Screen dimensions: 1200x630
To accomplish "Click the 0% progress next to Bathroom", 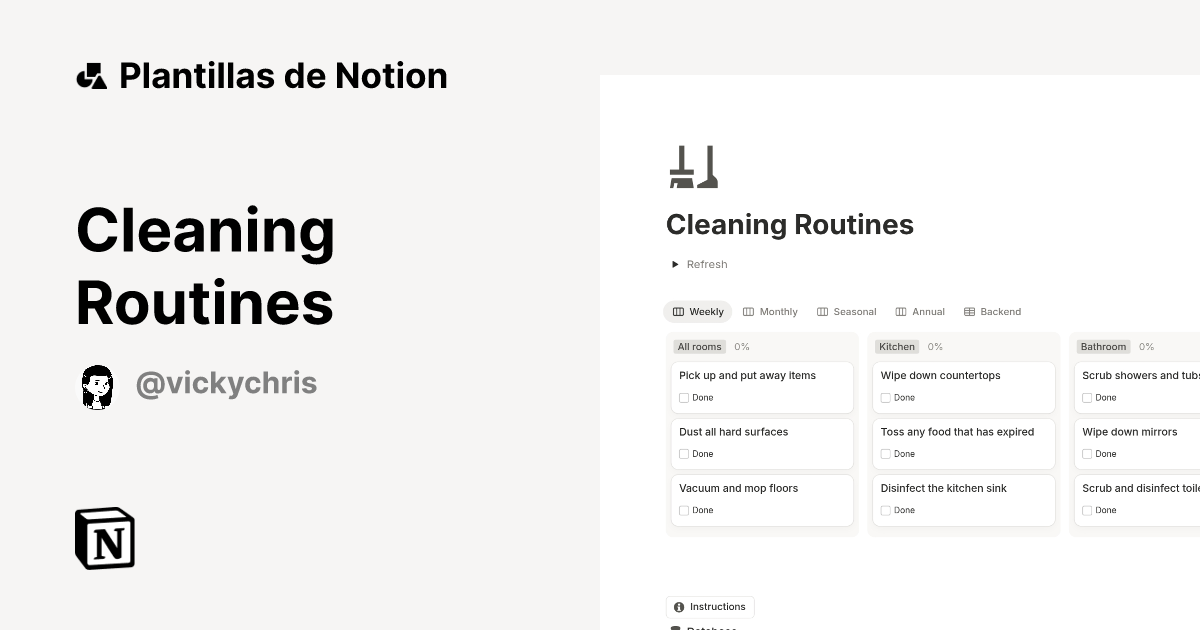I will point(1146,346).
